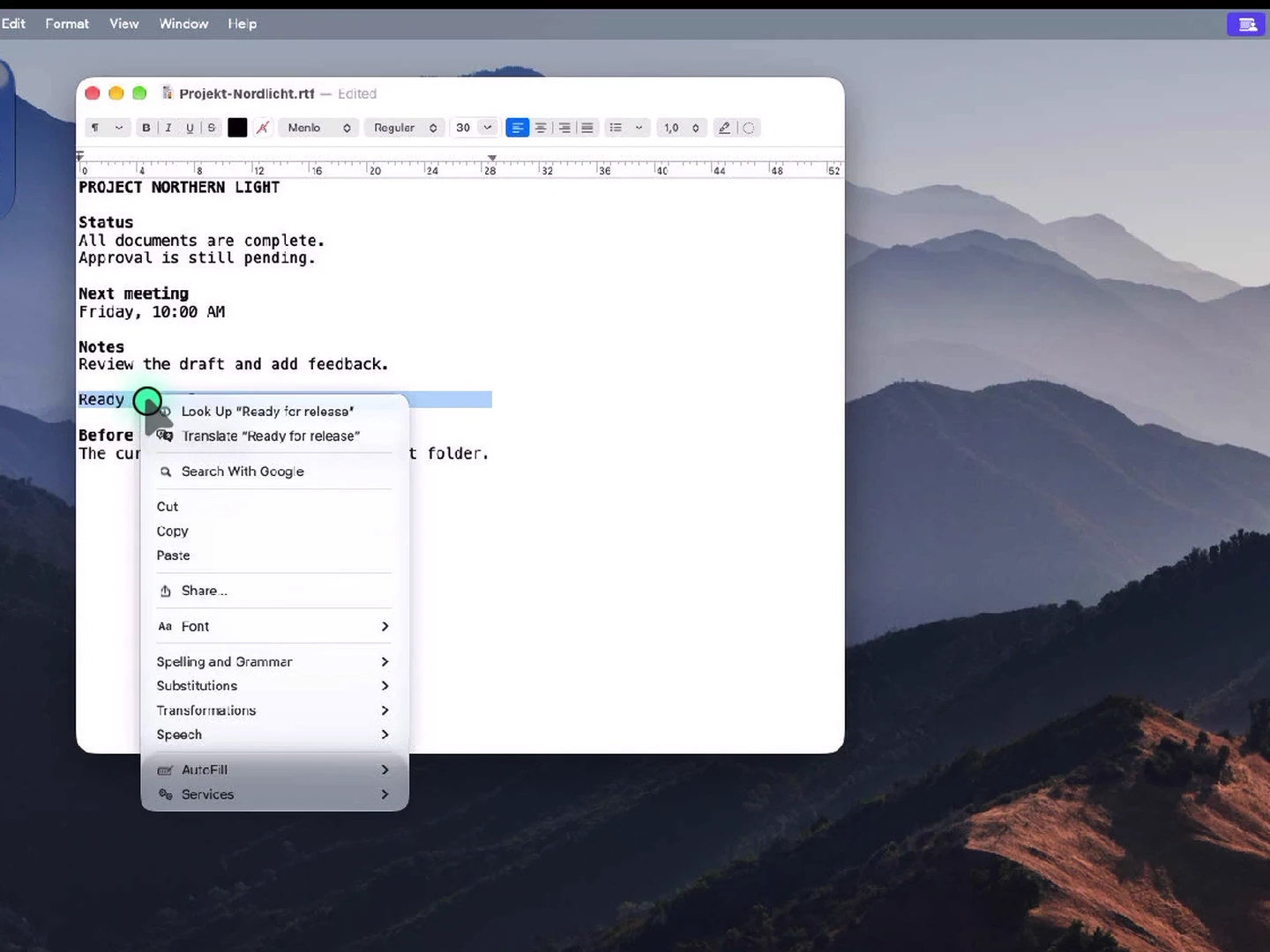Expand the Font submenu

tap(274, 627)
